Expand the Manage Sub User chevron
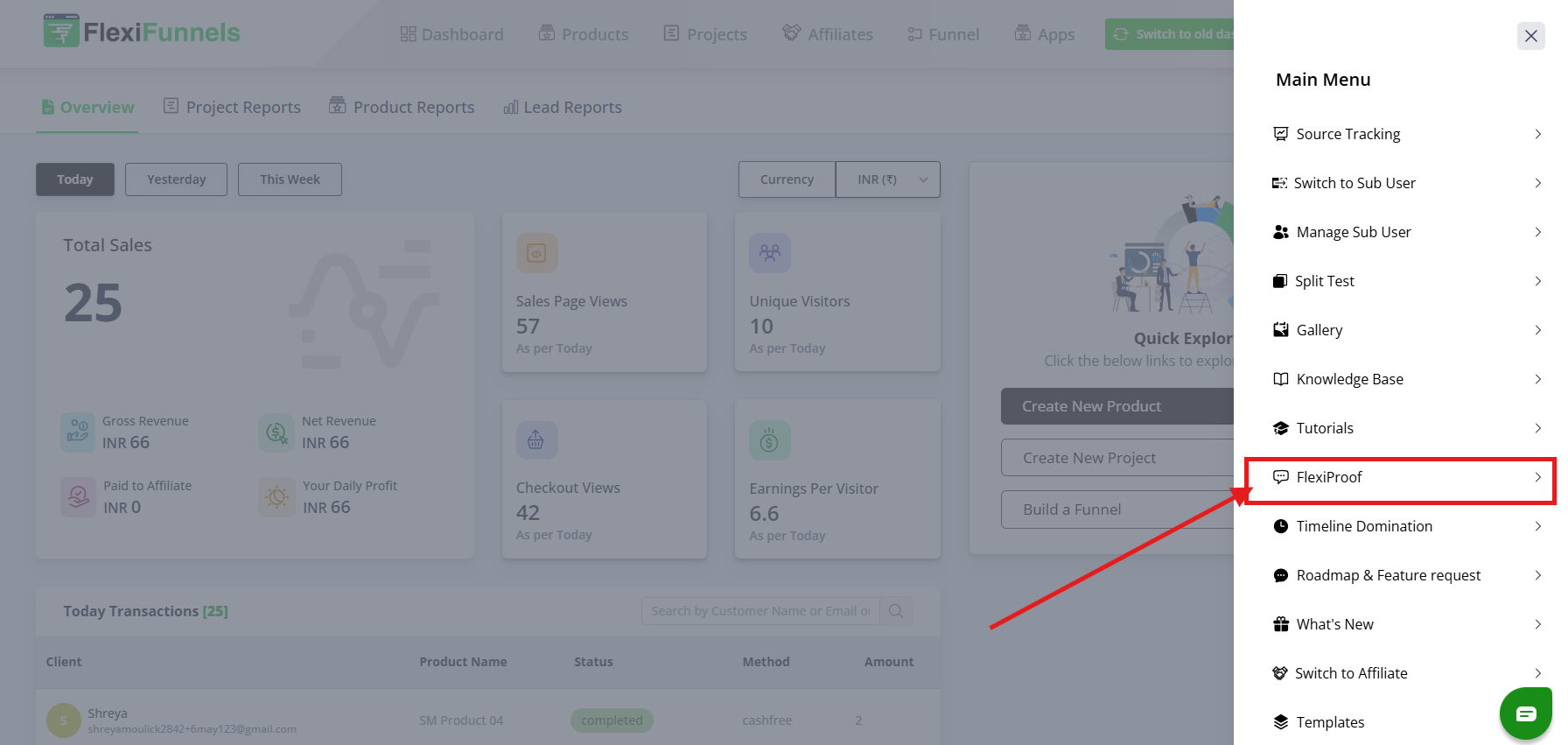Viewport: 1568px width, 745px height. [x=1537, y=232]
